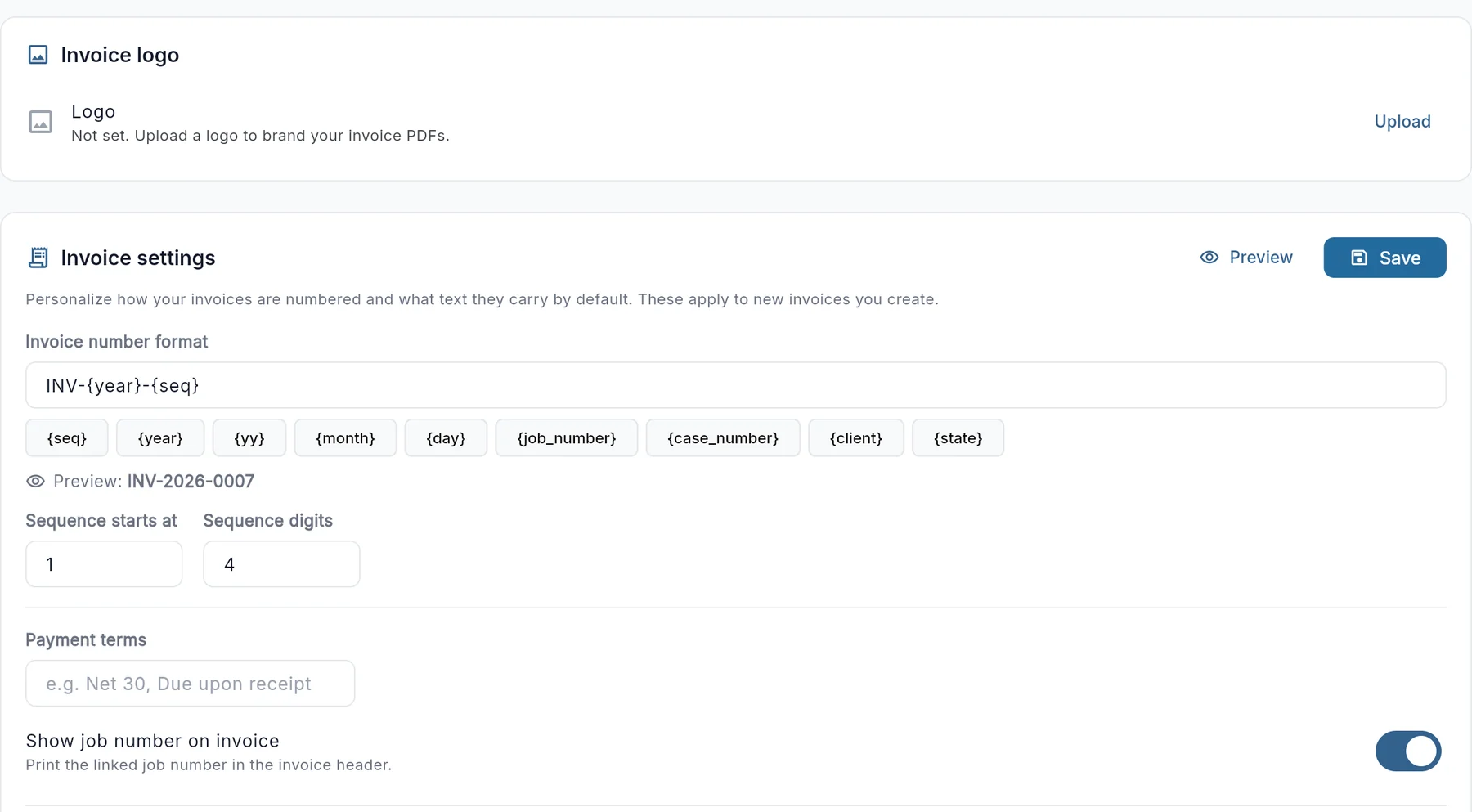Click the Invoice settings heading
The width and height of the screenshot is (1472, 812).
138,258
